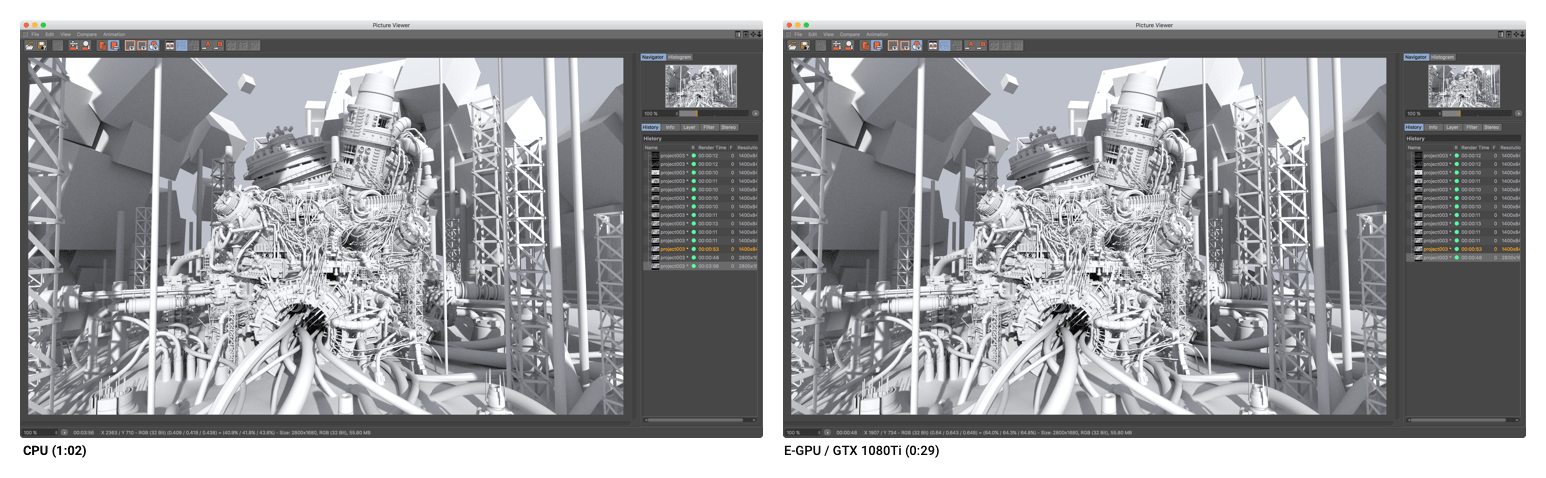The height and width of the screenshot is (478, 1546).
Task: Click Render Time column header in left viewer
Action: [x=712, y=148]
